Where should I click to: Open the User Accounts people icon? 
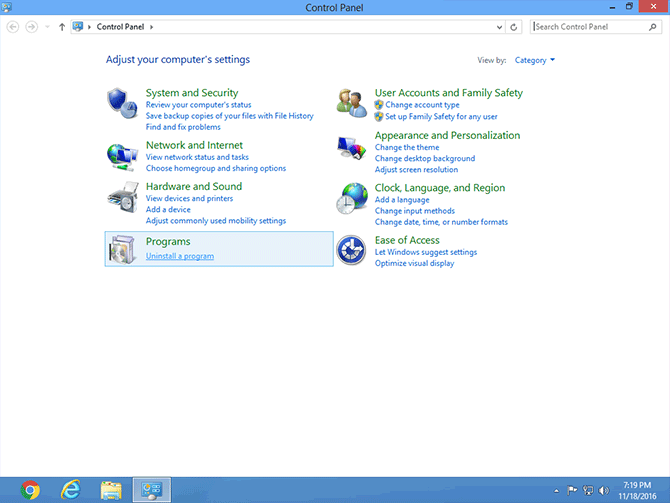[x=351, y=103]
